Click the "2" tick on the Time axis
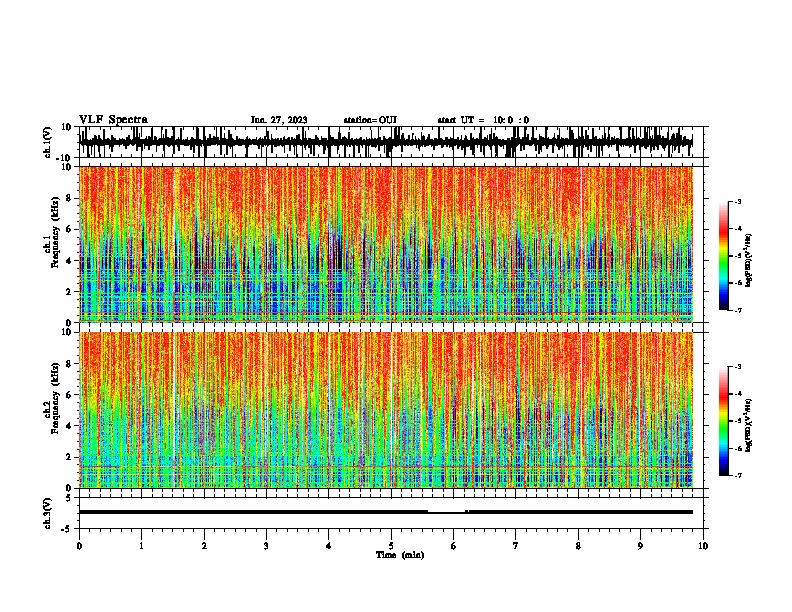The image size is (792, 612). 204,546
